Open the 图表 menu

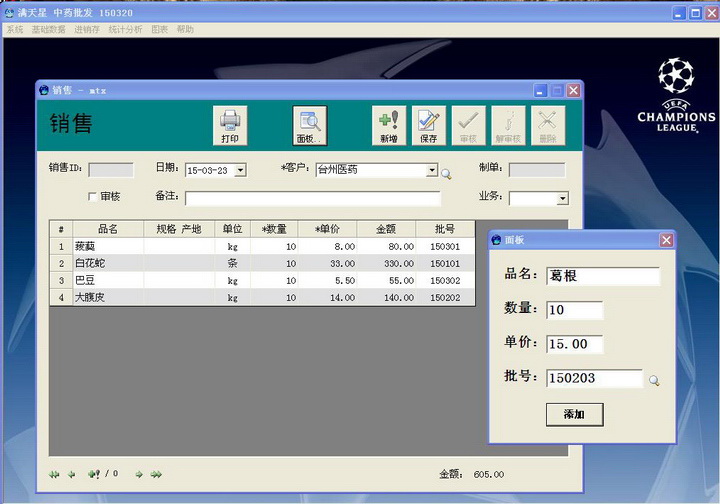159,29
